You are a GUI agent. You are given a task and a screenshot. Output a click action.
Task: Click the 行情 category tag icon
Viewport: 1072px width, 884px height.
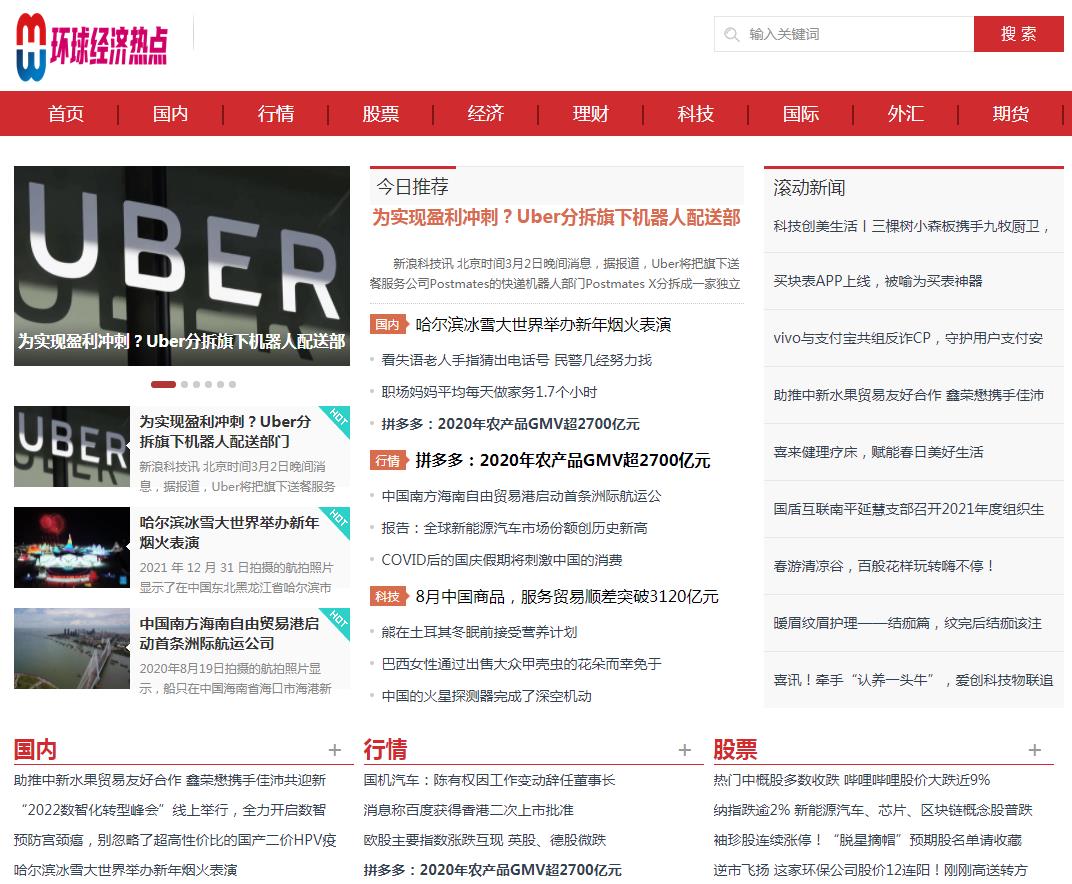point(388,460)
